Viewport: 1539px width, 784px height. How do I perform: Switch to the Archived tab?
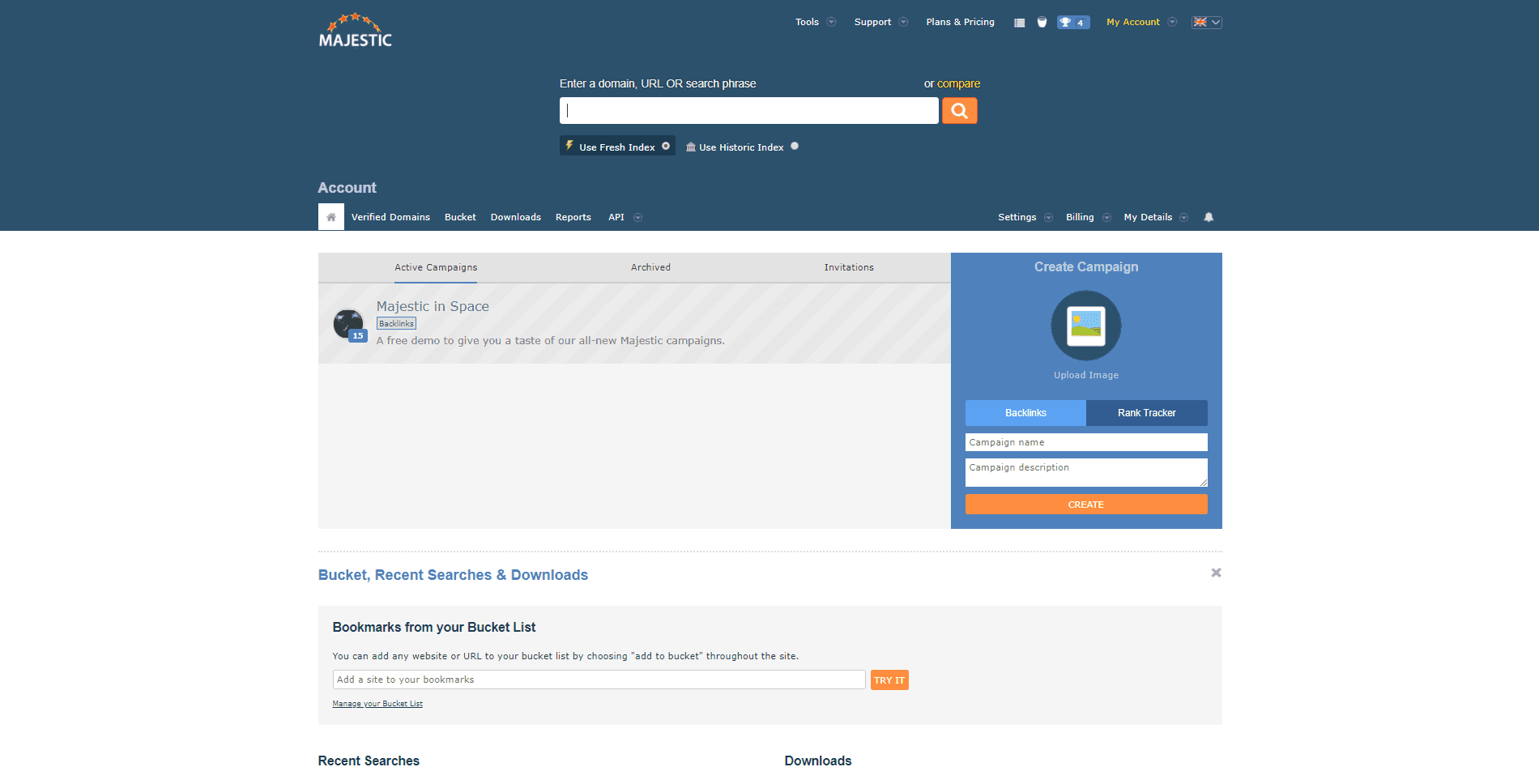tap(651, 267)
